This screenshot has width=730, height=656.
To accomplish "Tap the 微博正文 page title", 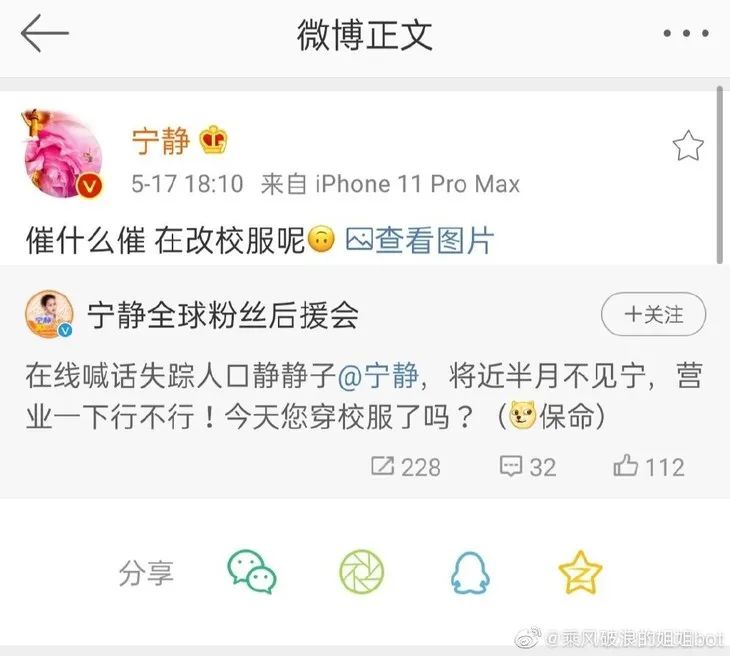I will (x=365, y=34).
